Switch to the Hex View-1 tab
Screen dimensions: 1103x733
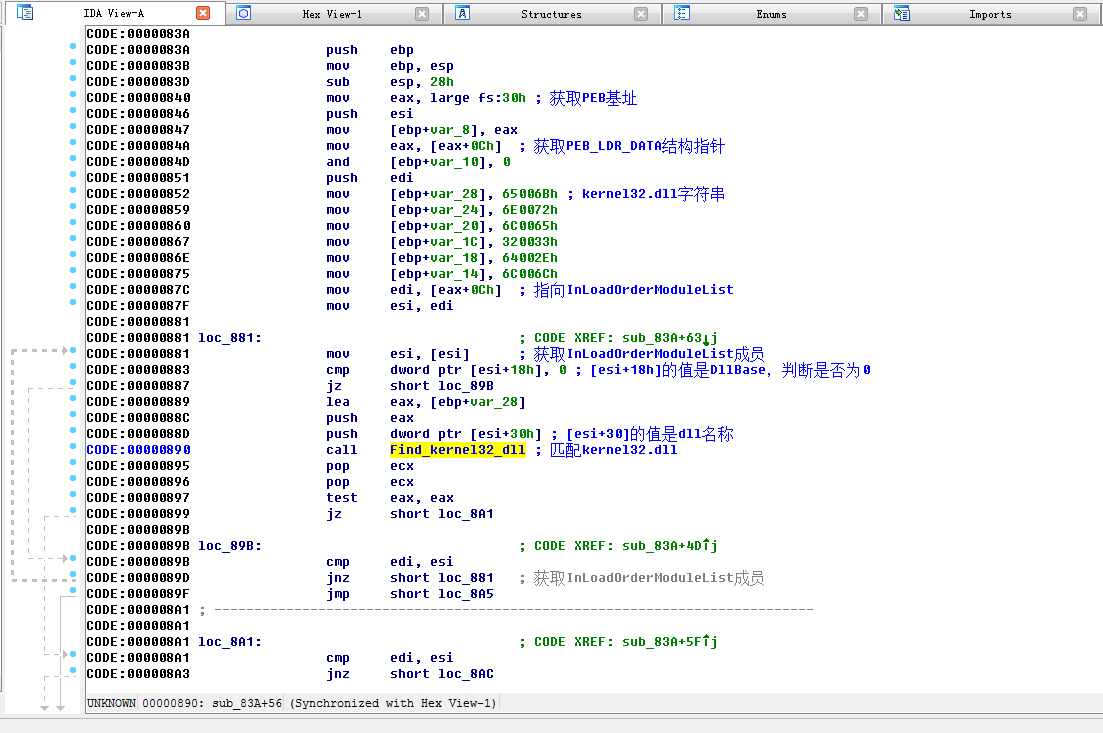pyautogui.click(x=332, y=14)
